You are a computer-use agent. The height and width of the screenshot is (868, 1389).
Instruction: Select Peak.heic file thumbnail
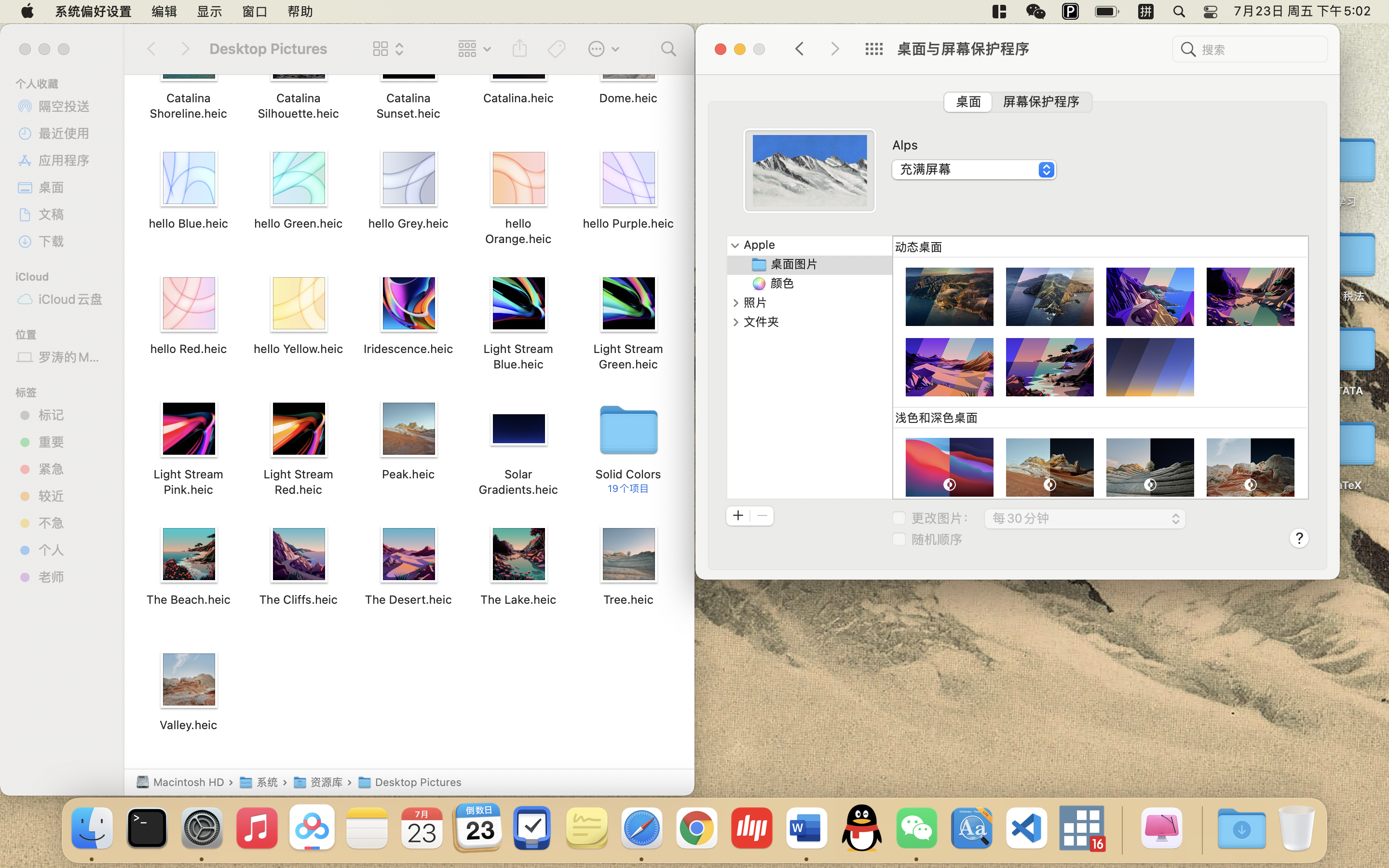coord(408,429)
